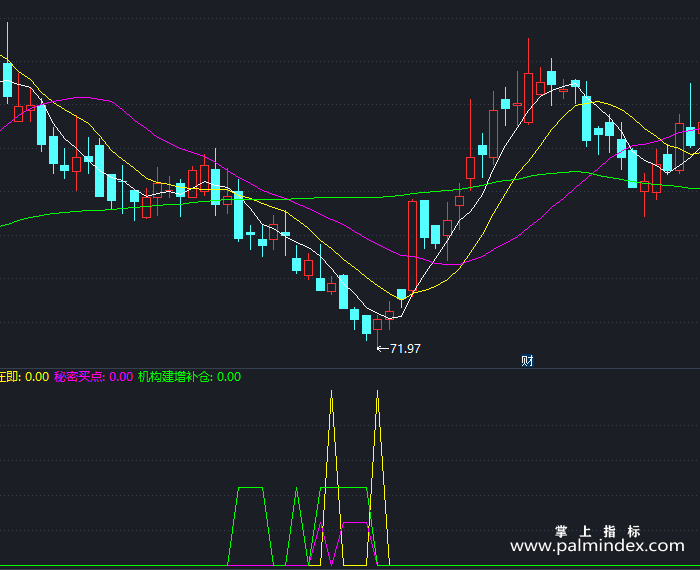The height and width of the screenshot is (570, 700).
Task: Click the magenta 0.00 value after 秘密买点
Action: pos(121,377)
